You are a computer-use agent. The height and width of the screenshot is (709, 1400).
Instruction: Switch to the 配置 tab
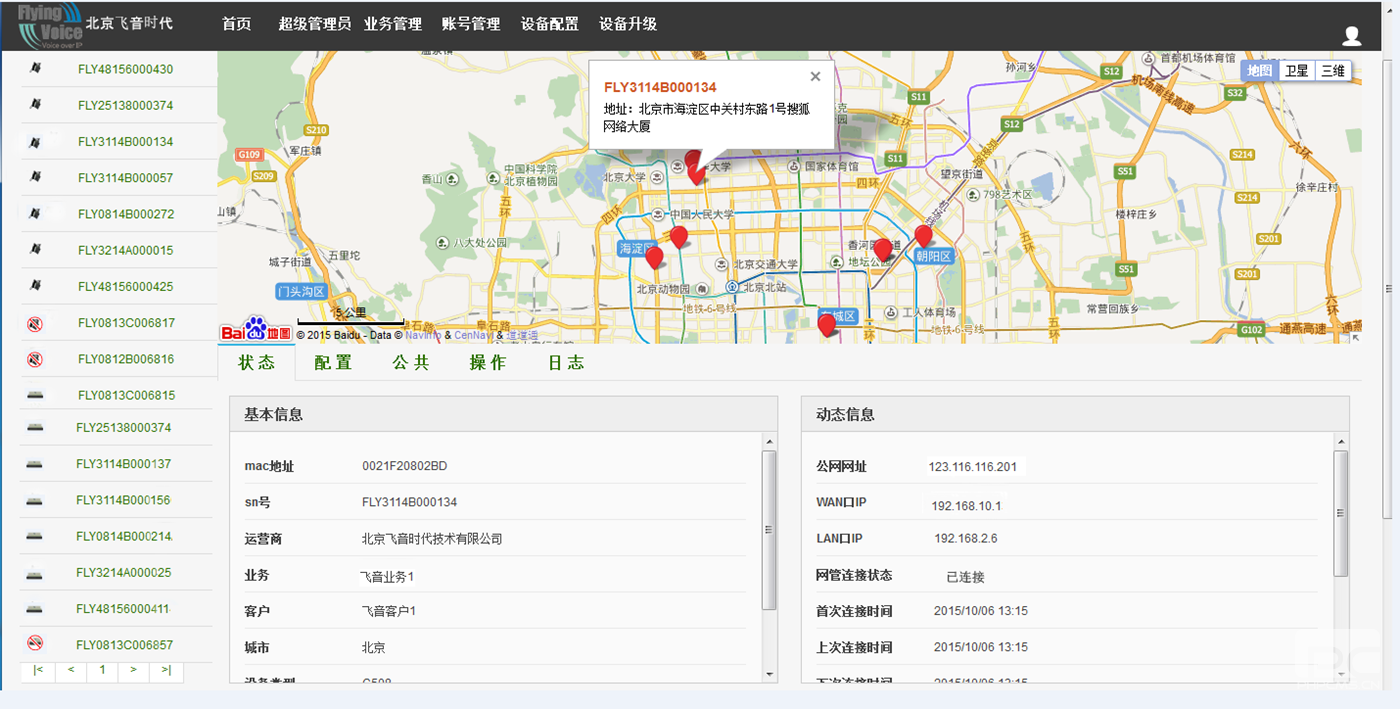pos(333,363)
